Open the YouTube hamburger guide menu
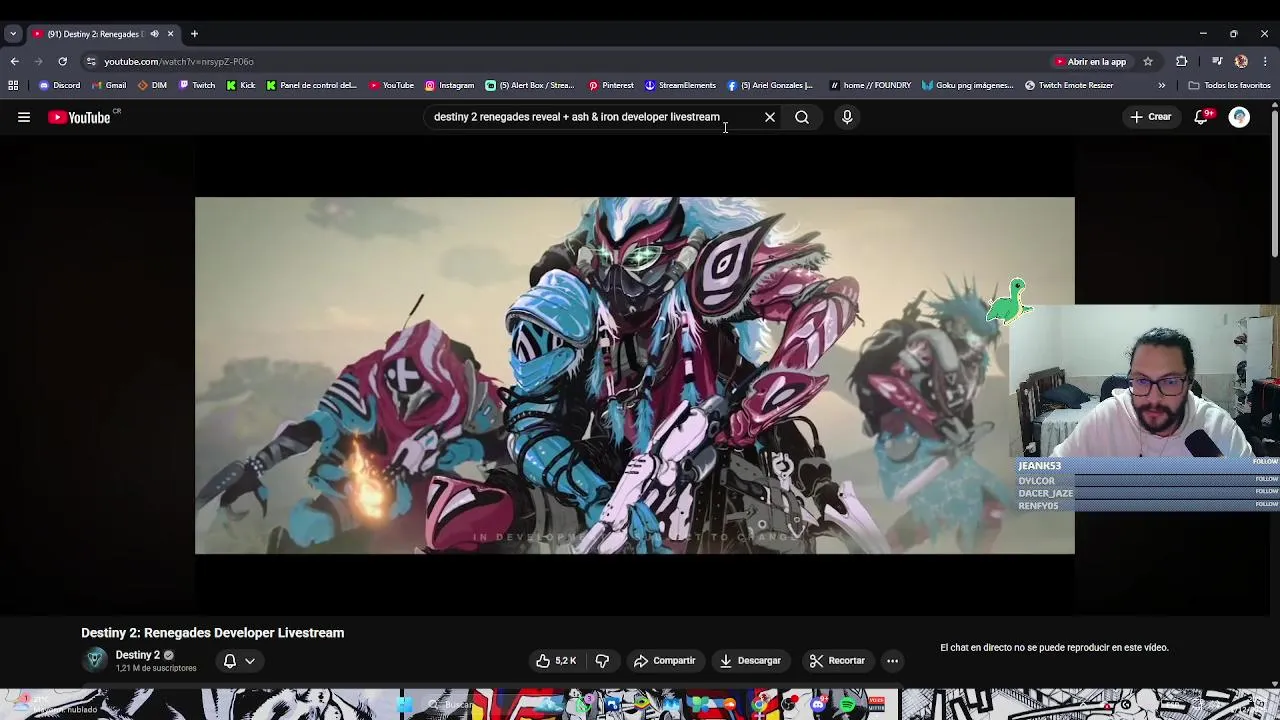This screenshot has height=720, width=1280. click(24, 117)
